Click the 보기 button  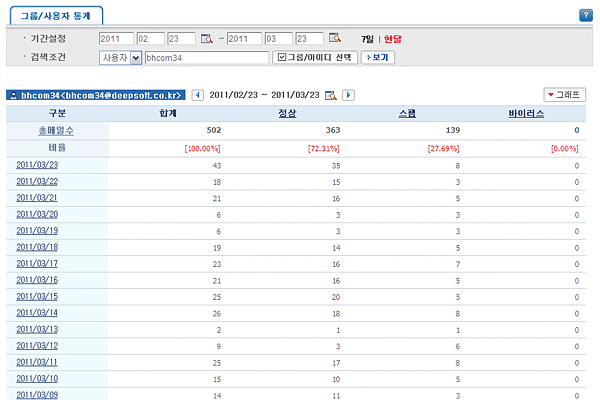click(x=378, y=57)
